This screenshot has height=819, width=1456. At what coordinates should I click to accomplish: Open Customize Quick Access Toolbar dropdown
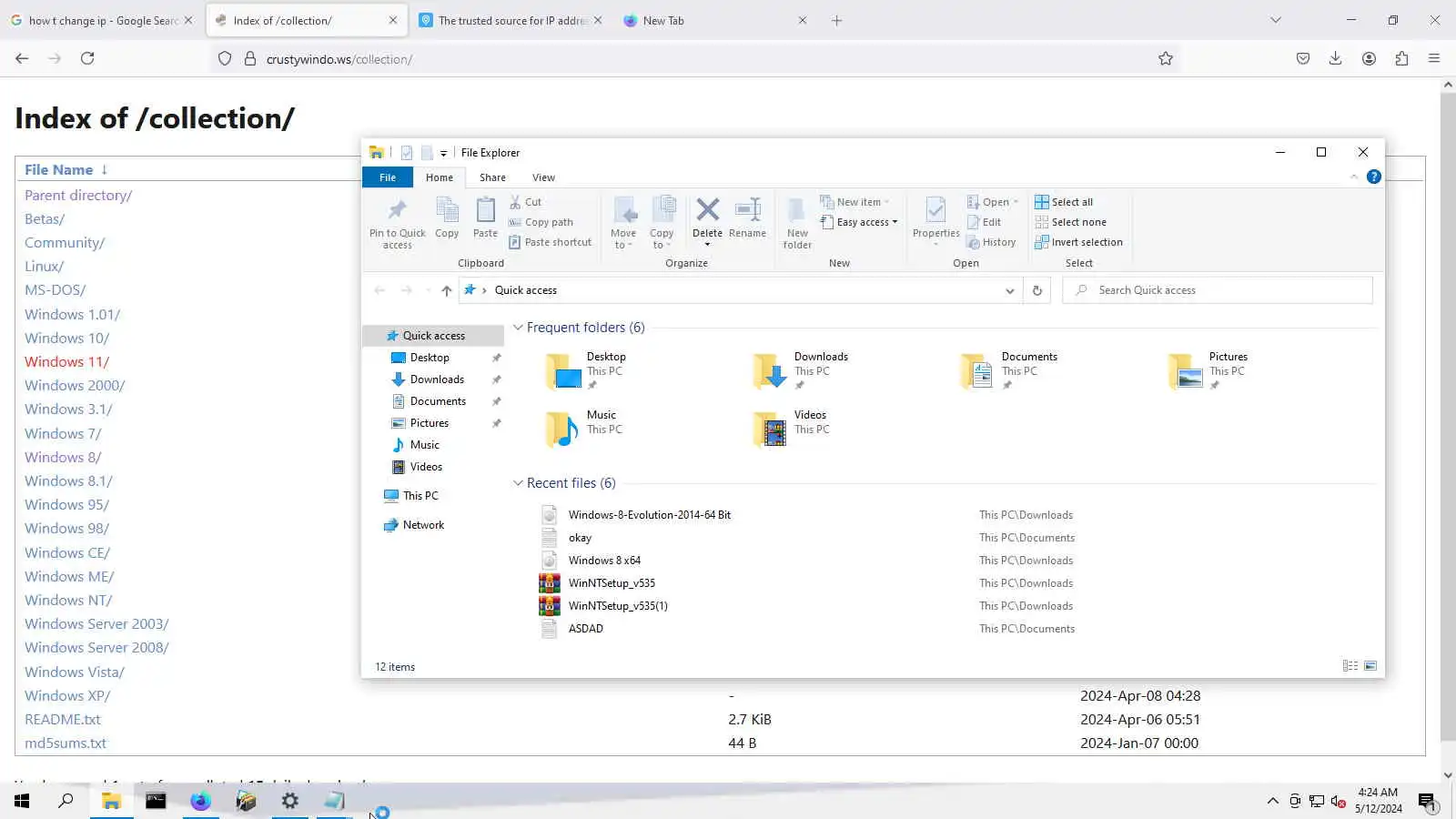[x=443, y=153]
